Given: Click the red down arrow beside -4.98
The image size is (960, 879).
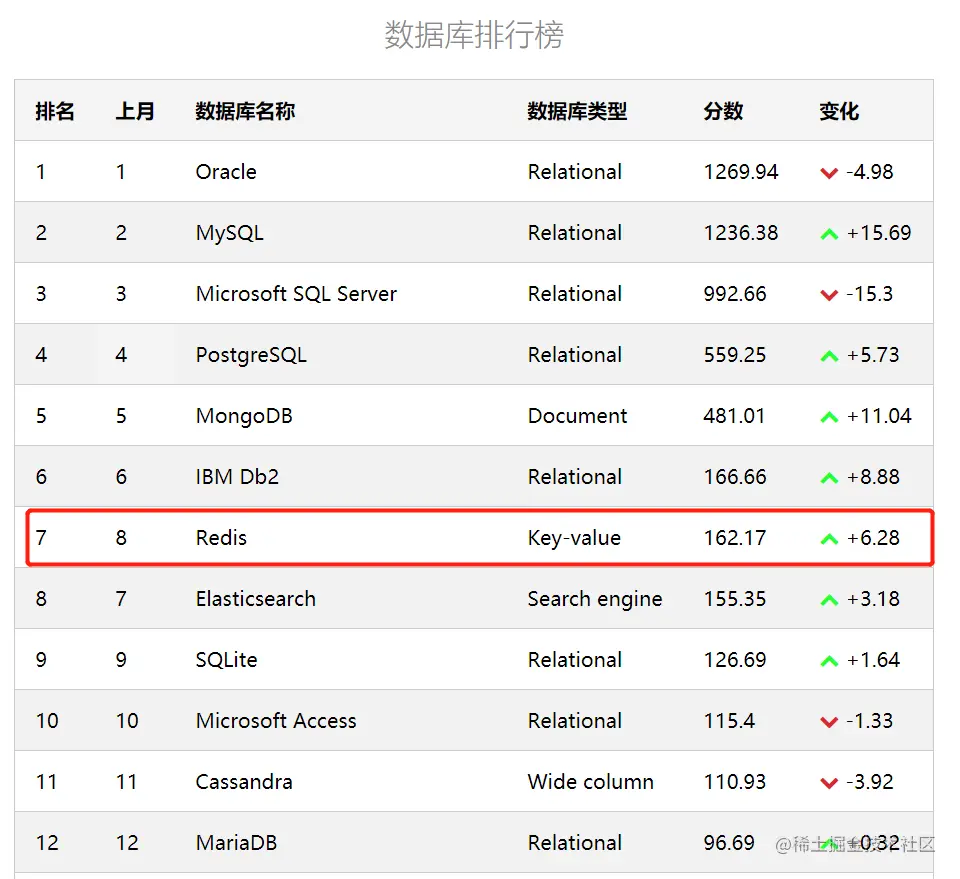Looking at the screenshot, I should (829, 173).
